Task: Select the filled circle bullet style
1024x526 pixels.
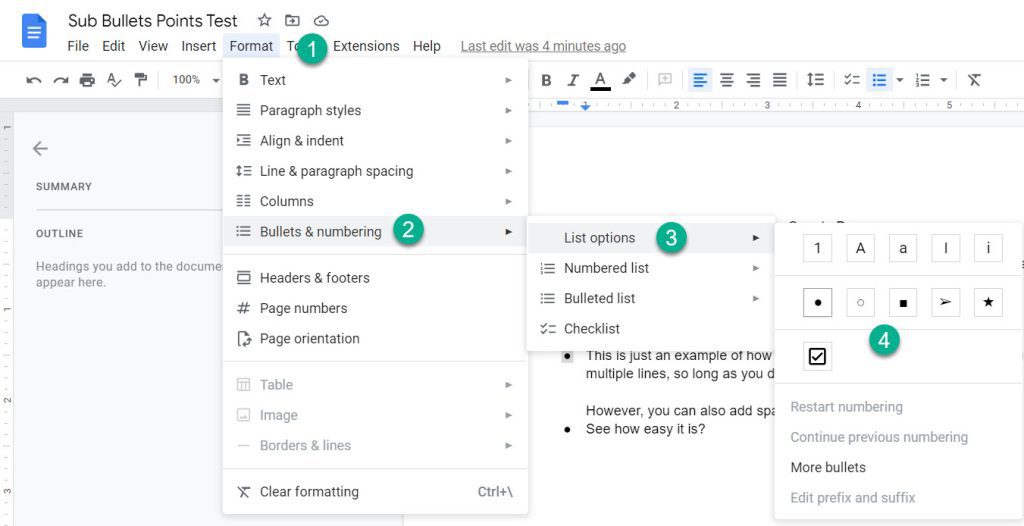Action: pos(818,303)
